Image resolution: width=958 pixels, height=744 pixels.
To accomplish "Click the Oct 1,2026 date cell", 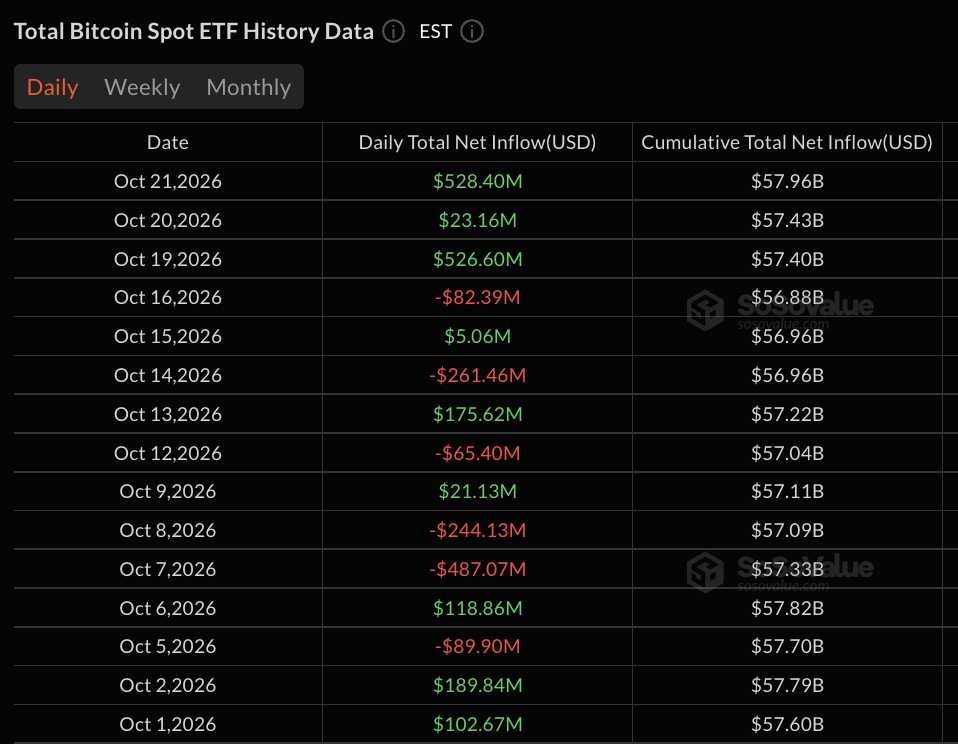I will [x=168, y=724].
